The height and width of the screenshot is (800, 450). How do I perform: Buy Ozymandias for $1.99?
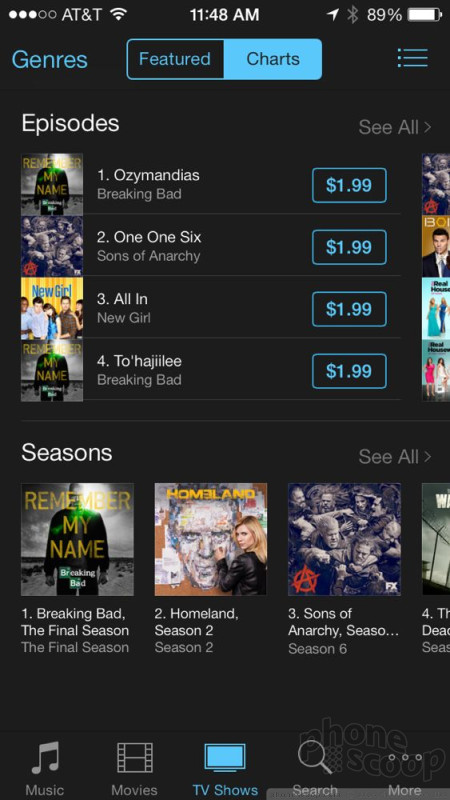349,185
